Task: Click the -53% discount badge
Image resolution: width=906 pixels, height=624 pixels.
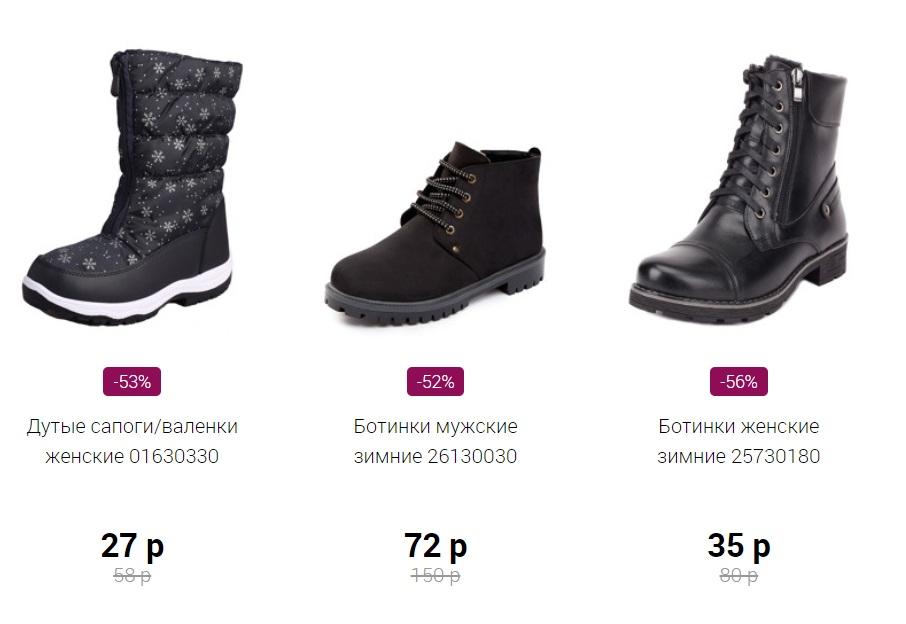Action: (x=132, y=381)
